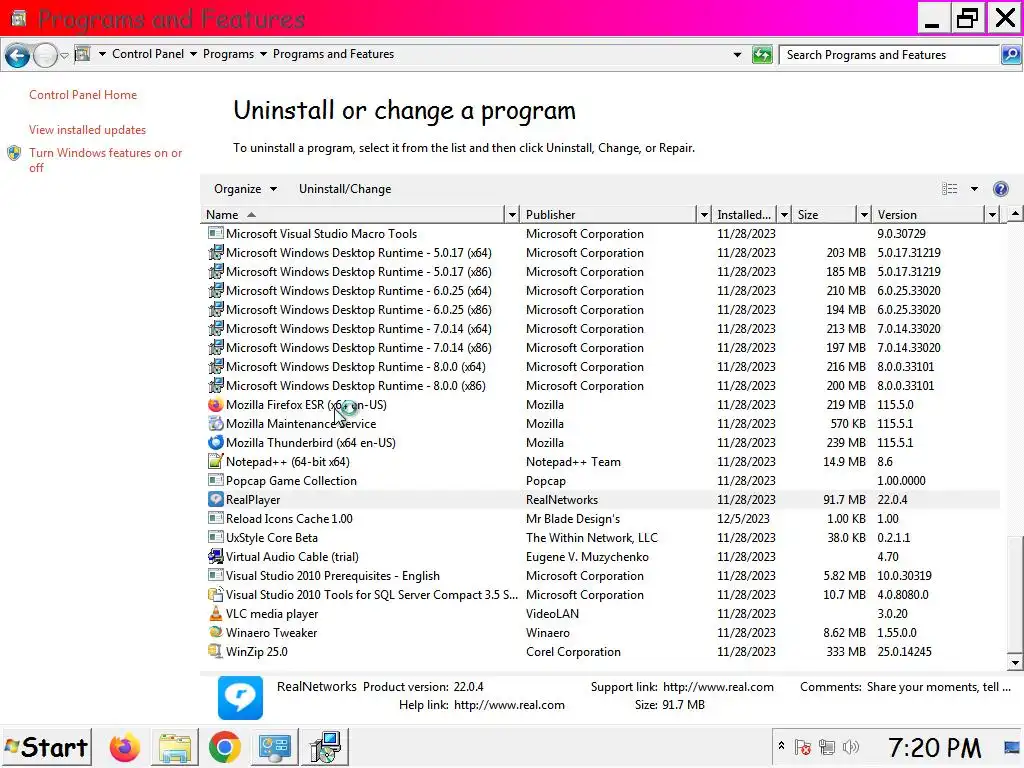Select Microsoft Visual Studio Macro Tools row
1024x768 pixels.
click(601, 234)
